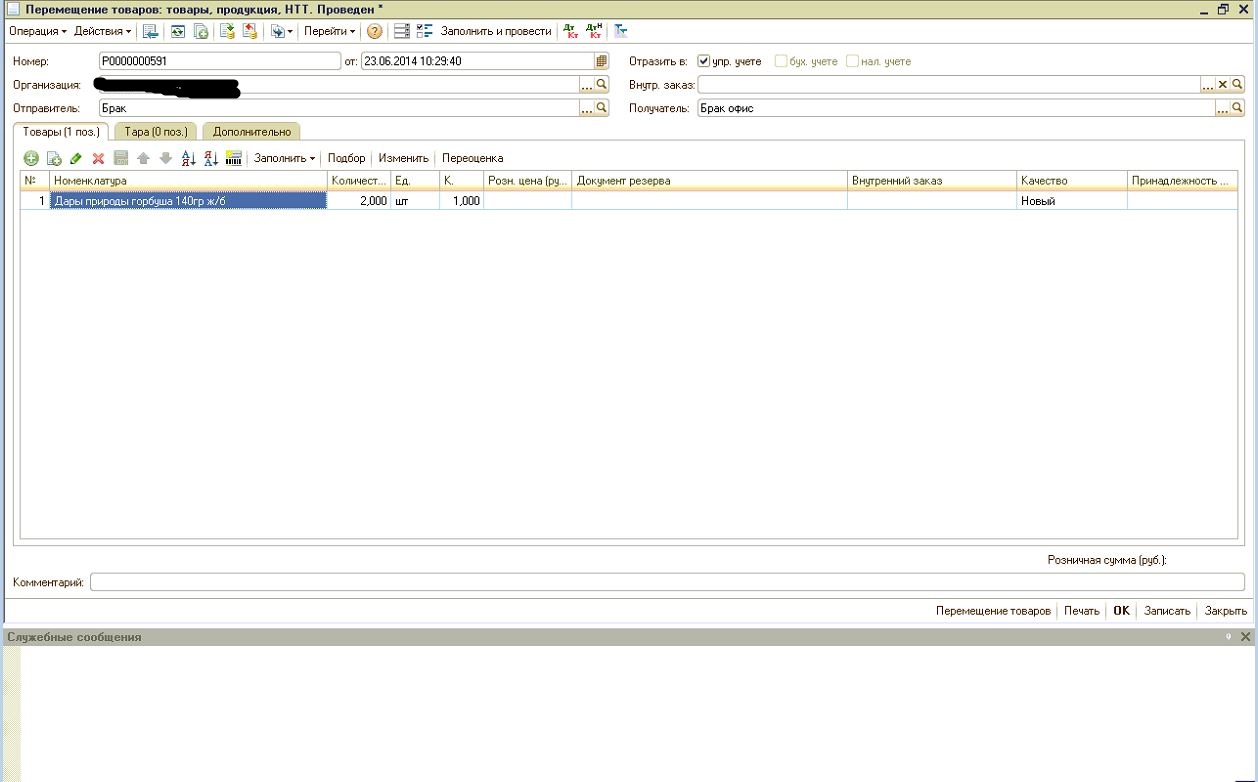
Task: Open the yellow help question mark icon
Action: tap(375, 31)
